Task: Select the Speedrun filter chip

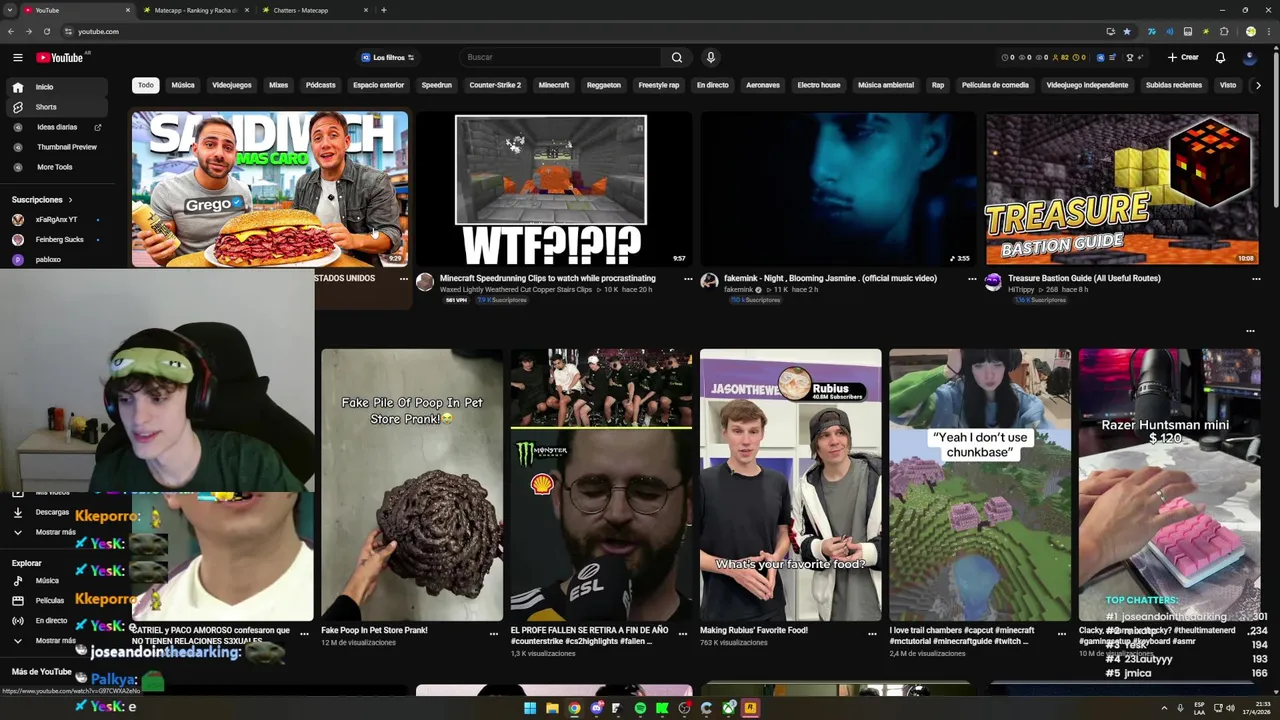Action: coord(436,85)
